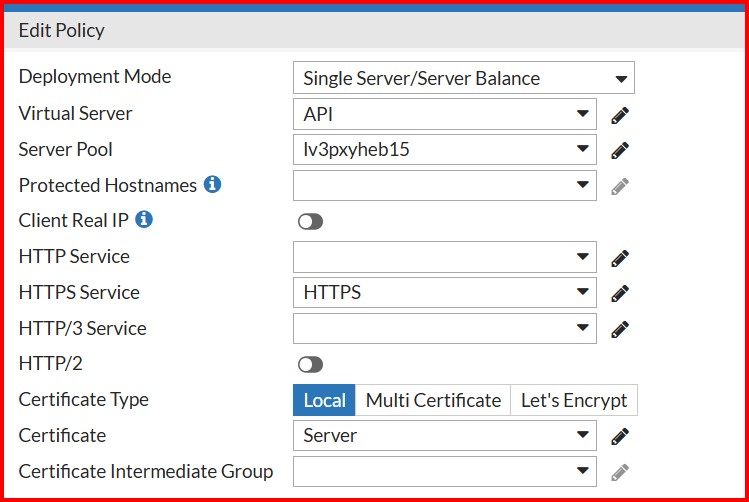Enable the Client Real IP switch
This screenshot has height=502, width=749.
[310, 222]
